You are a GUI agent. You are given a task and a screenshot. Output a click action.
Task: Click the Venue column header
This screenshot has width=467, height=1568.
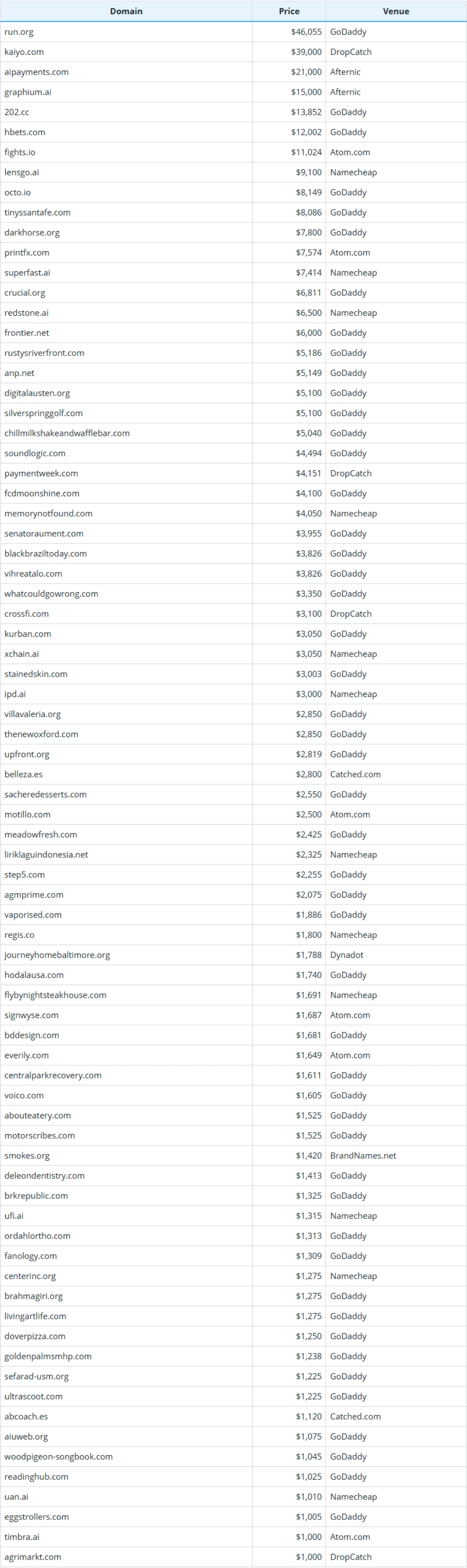pyautogui.click(x=396, y=11)
